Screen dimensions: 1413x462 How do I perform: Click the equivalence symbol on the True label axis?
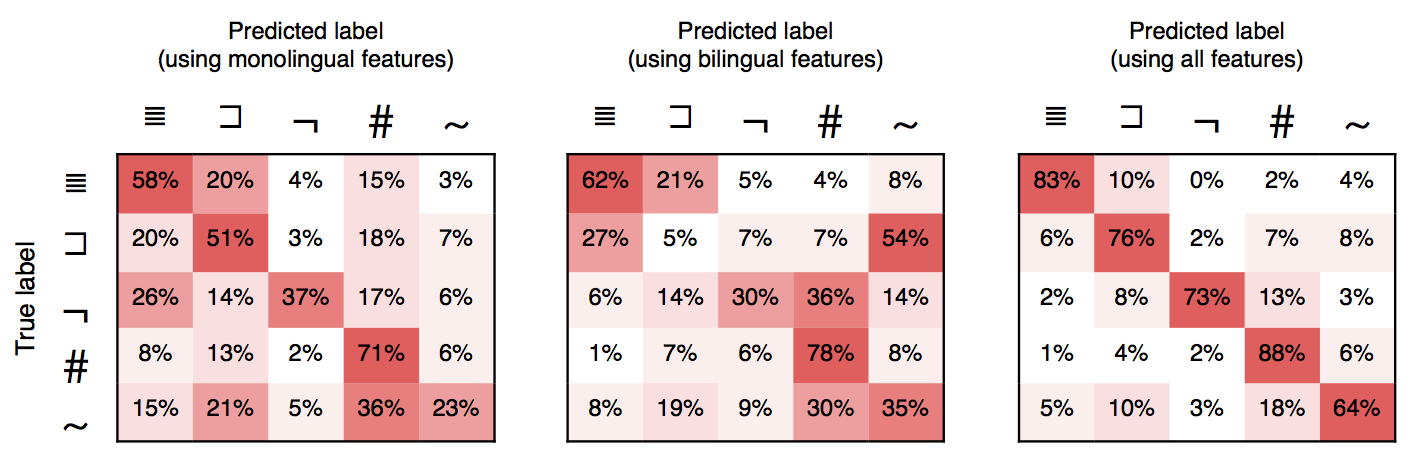pos(76,182)
